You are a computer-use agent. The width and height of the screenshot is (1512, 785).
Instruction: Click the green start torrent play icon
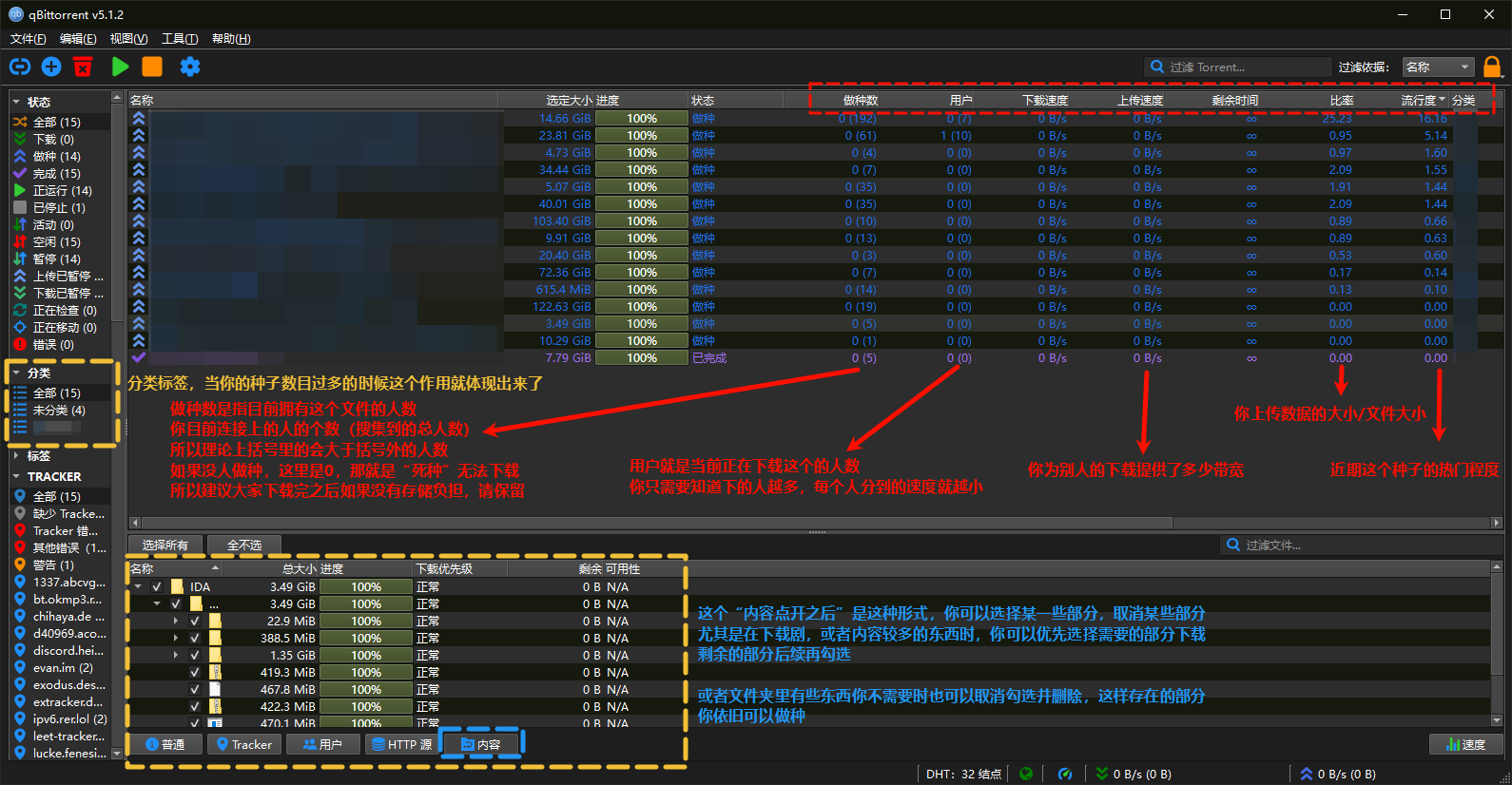tap(120, 67)
